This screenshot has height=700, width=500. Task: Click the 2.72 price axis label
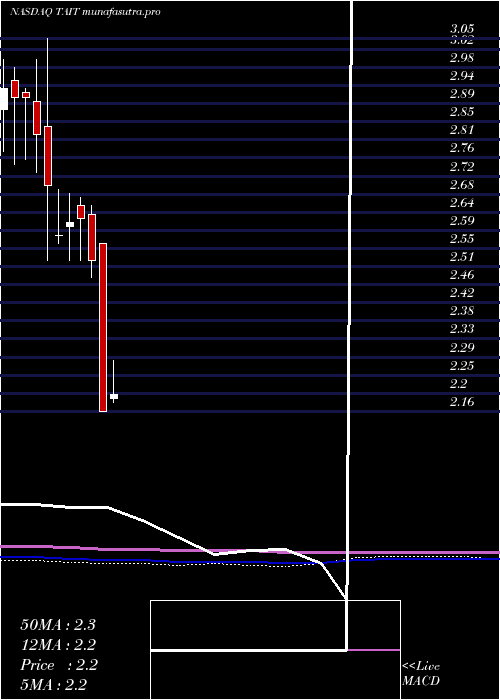click(x=462, y=167)
